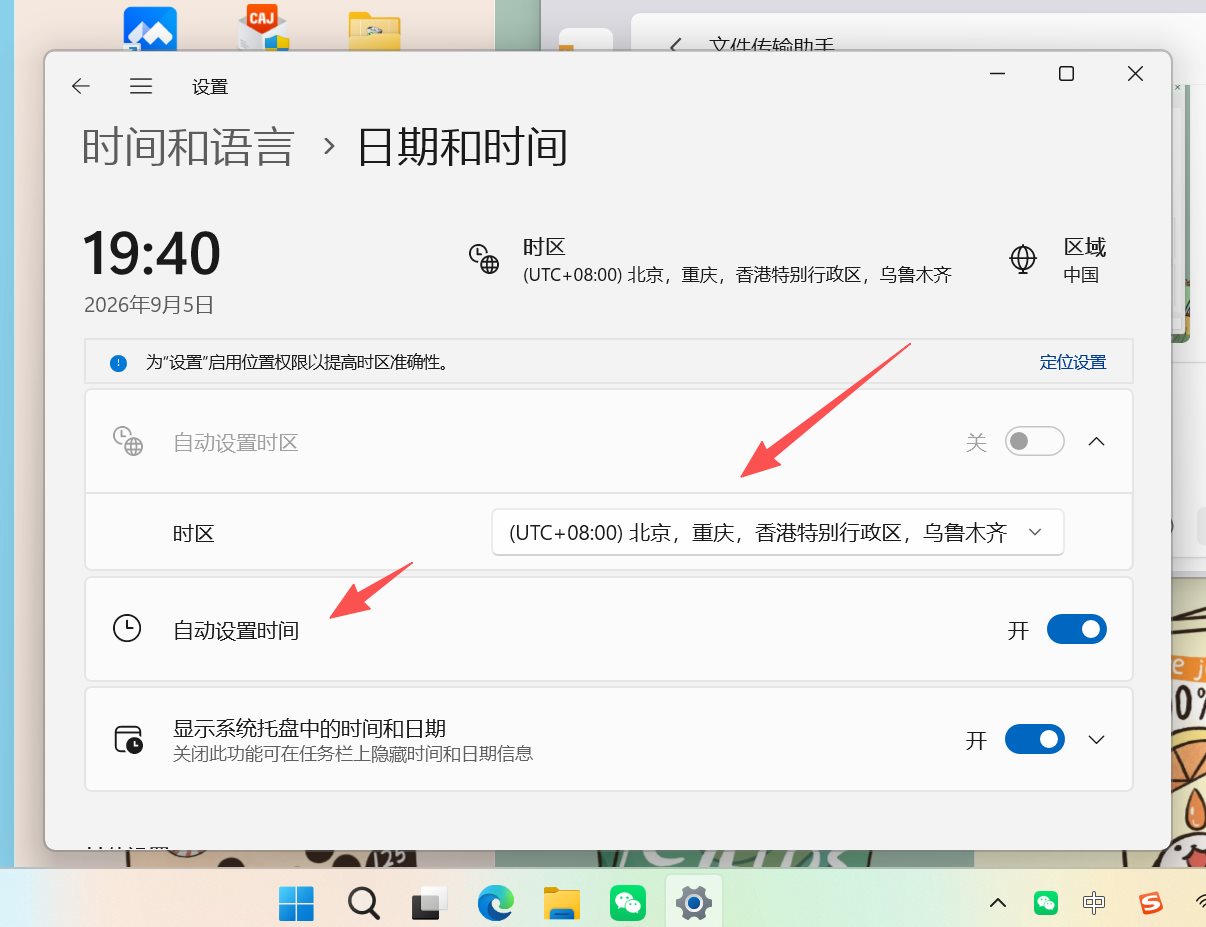Click the 设置 window title text
This screenshot has width=1206, height=927.
pos(210,87)
